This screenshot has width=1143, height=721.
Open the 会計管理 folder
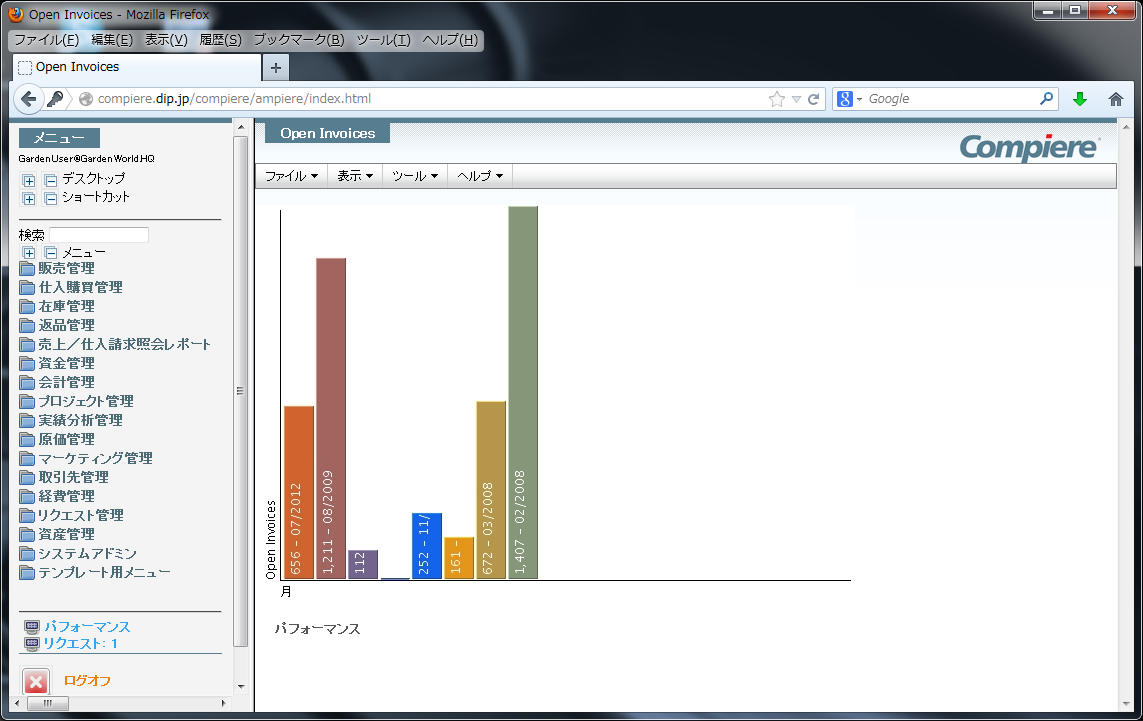click(x=58, y=382)
